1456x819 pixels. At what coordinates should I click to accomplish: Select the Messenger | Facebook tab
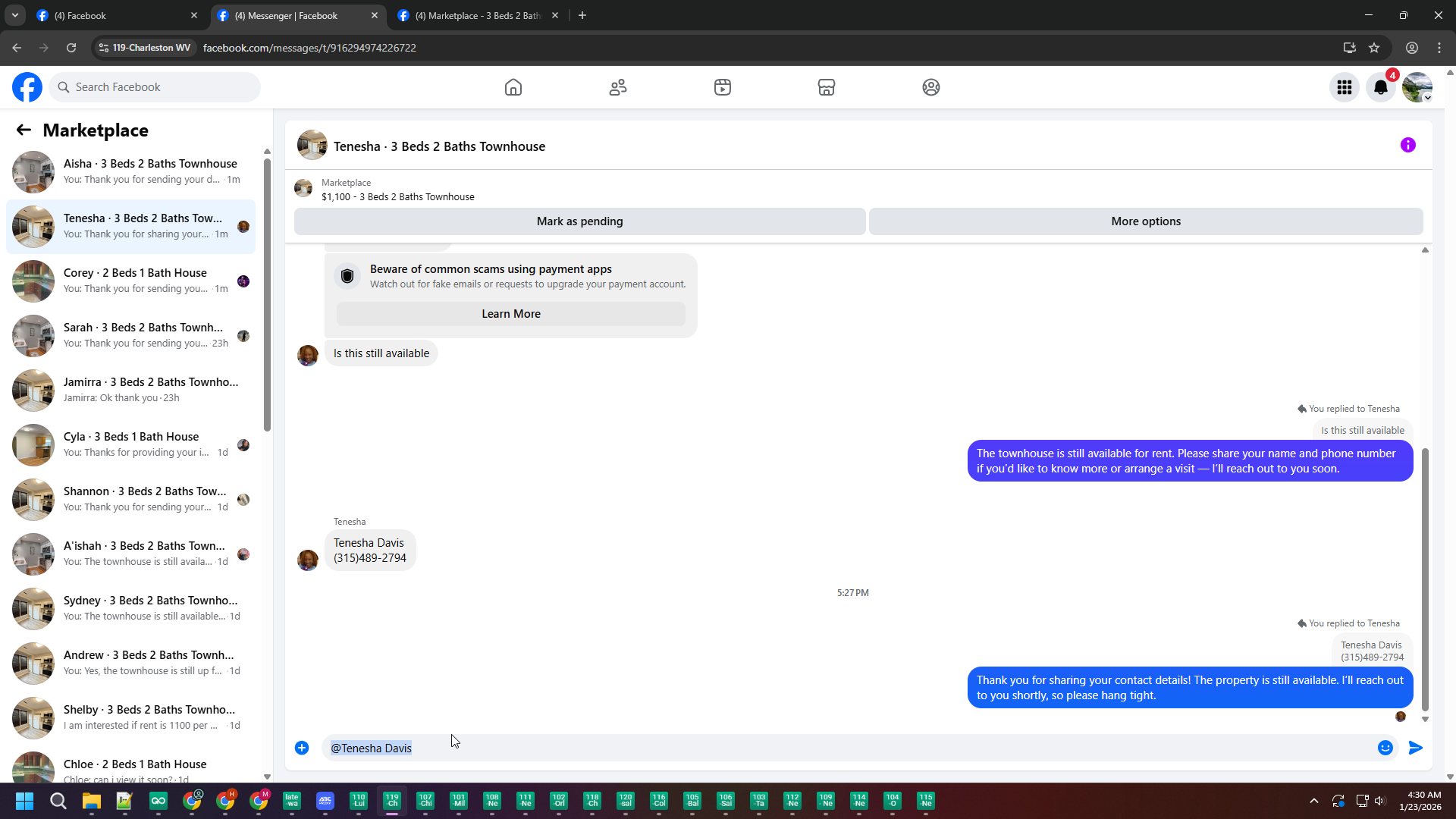coord(297,15)
